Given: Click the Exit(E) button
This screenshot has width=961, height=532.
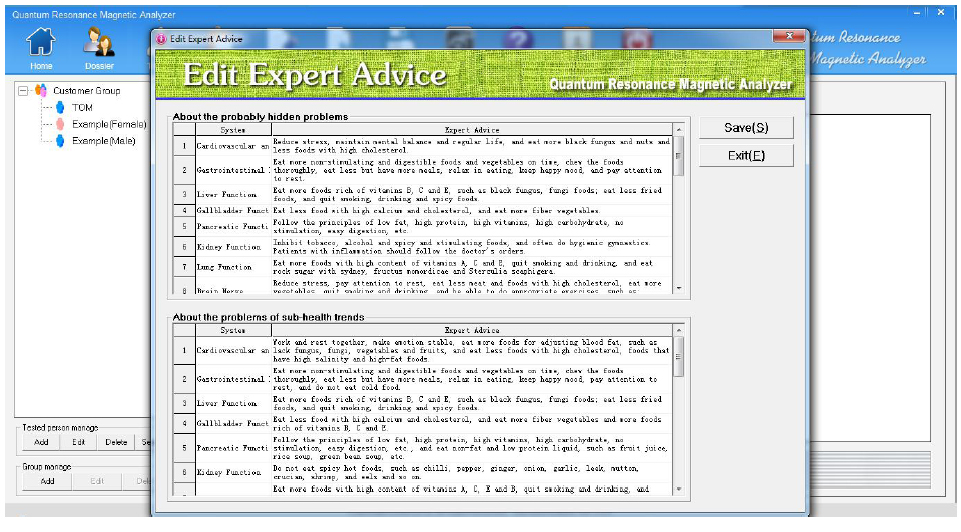Looking at the screenshot, I should click(746, 156).
